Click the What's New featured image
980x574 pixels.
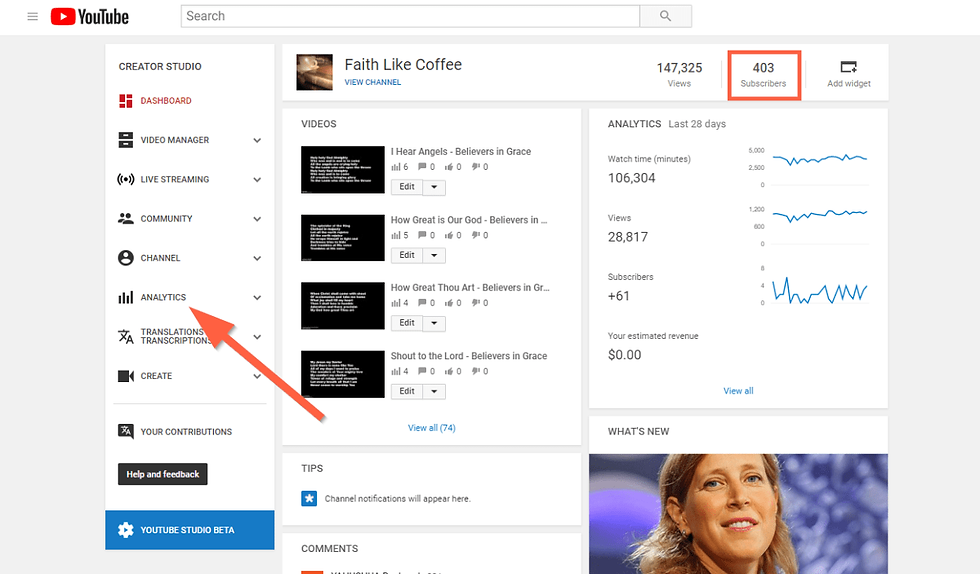point(738,514)
